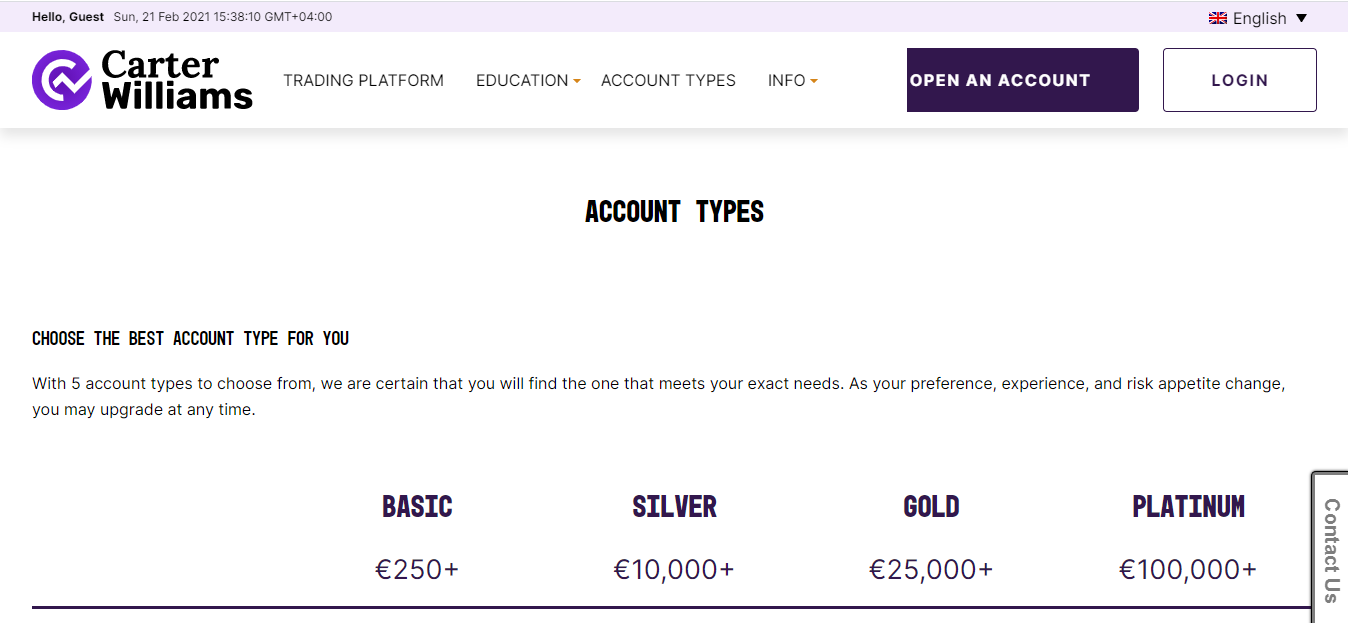Screen dimensions: 1348x623
Task: Open the Contact Us side tab
Action: 1331,549
